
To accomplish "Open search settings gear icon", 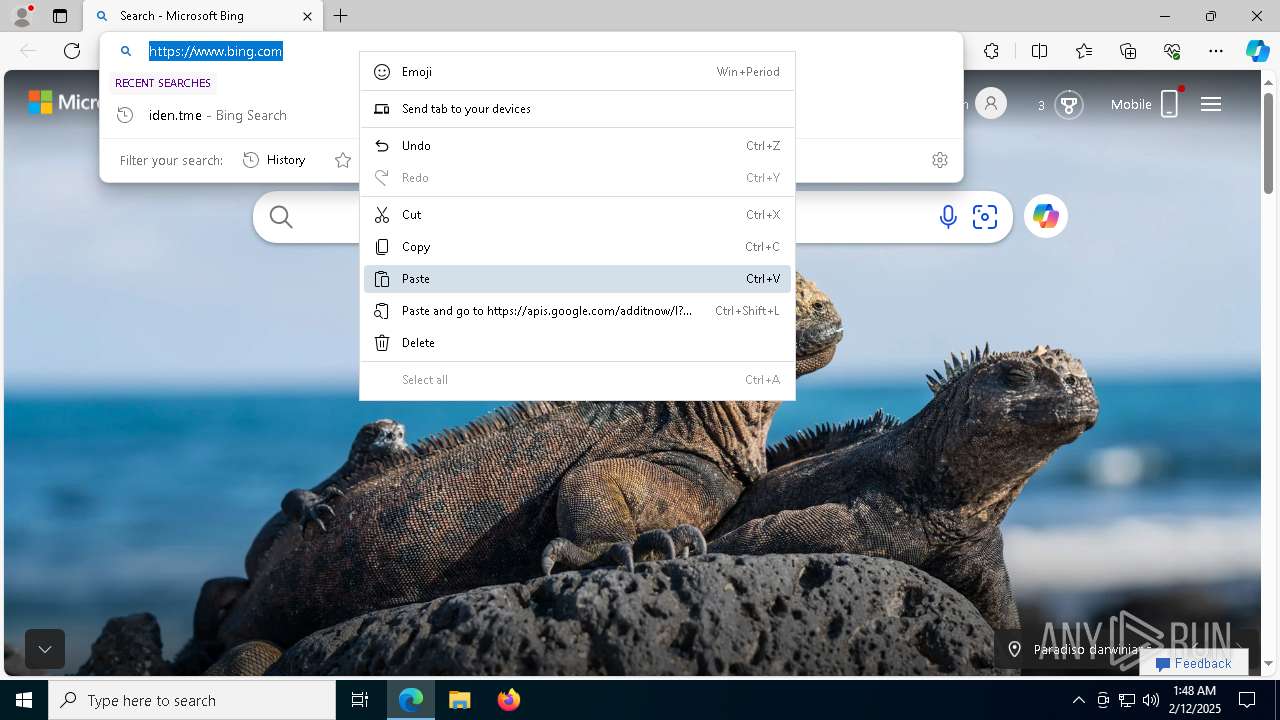I will (940, 160).
